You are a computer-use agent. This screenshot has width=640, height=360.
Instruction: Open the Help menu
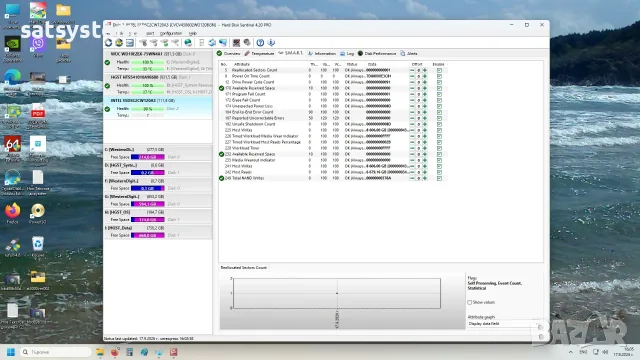[193, 33]
